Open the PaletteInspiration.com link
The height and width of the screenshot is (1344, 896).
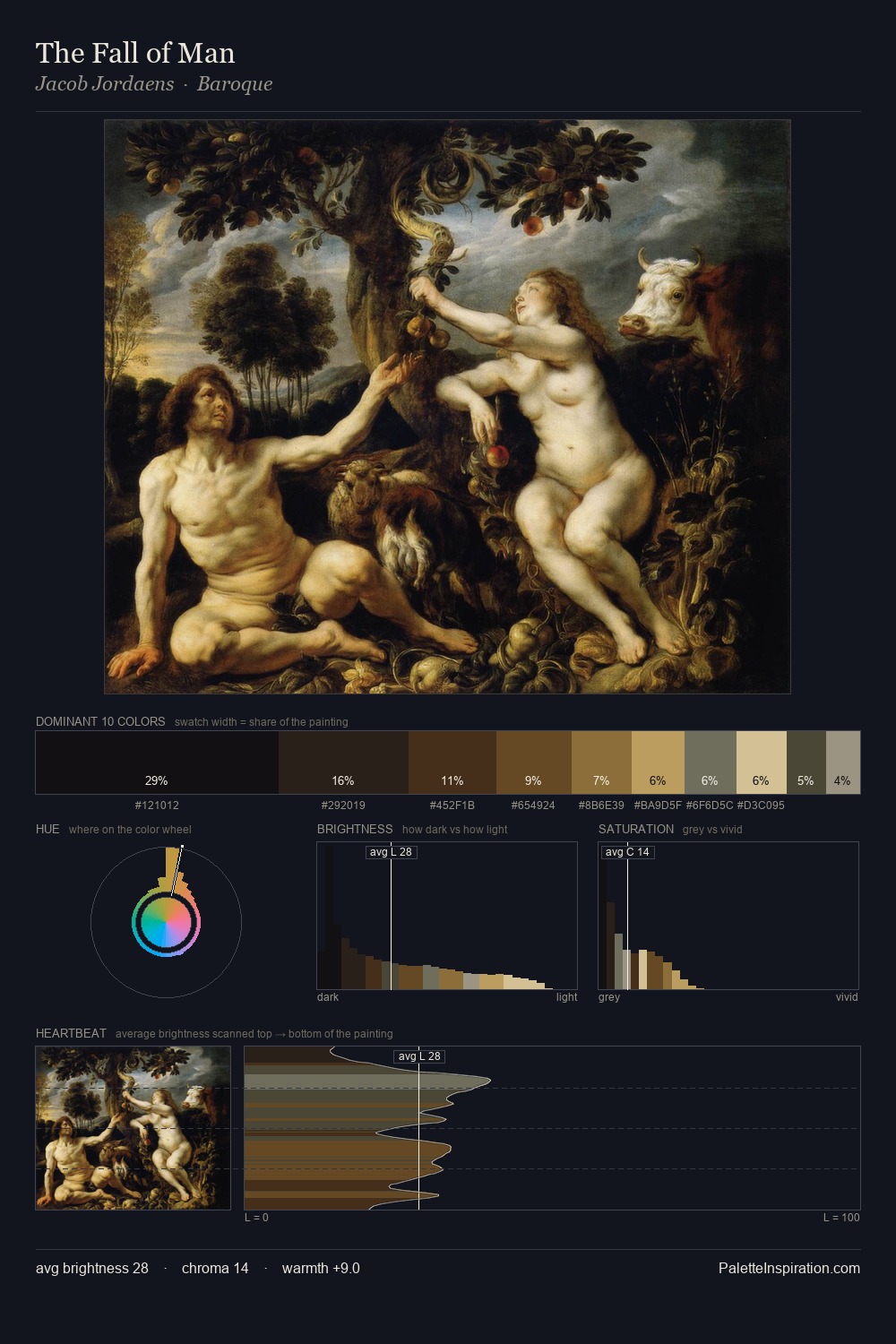point(789,1268)
